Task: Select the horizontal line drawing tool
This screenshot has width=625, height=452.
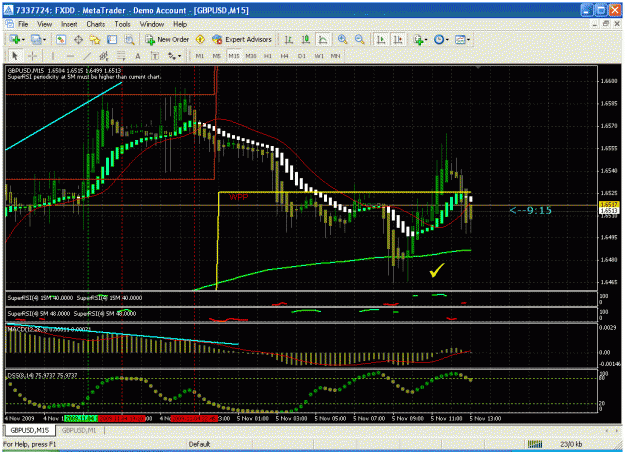Action: (x=70, y=56)
